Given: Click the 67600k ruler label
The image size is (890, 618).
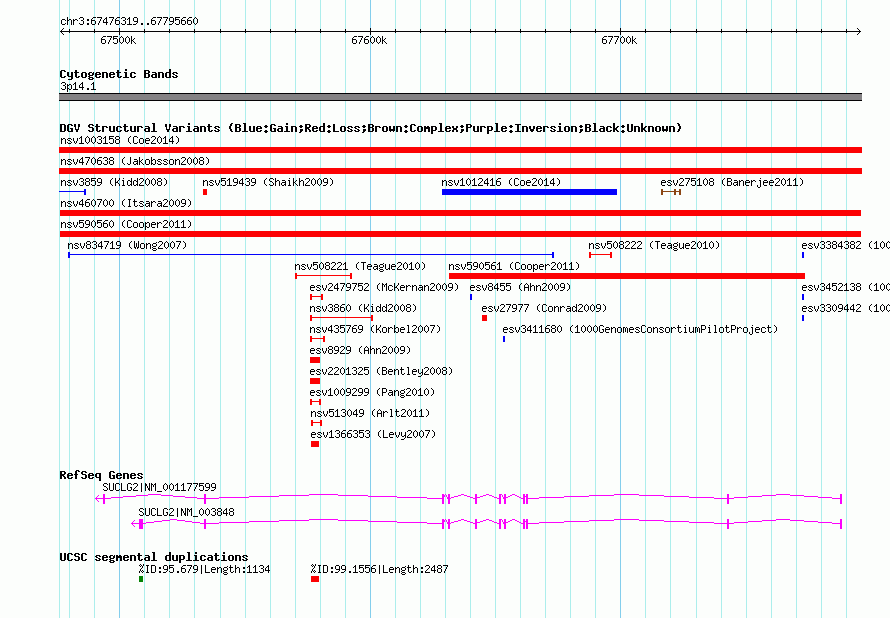Looking at the screenshot, I should click(369, 40).
